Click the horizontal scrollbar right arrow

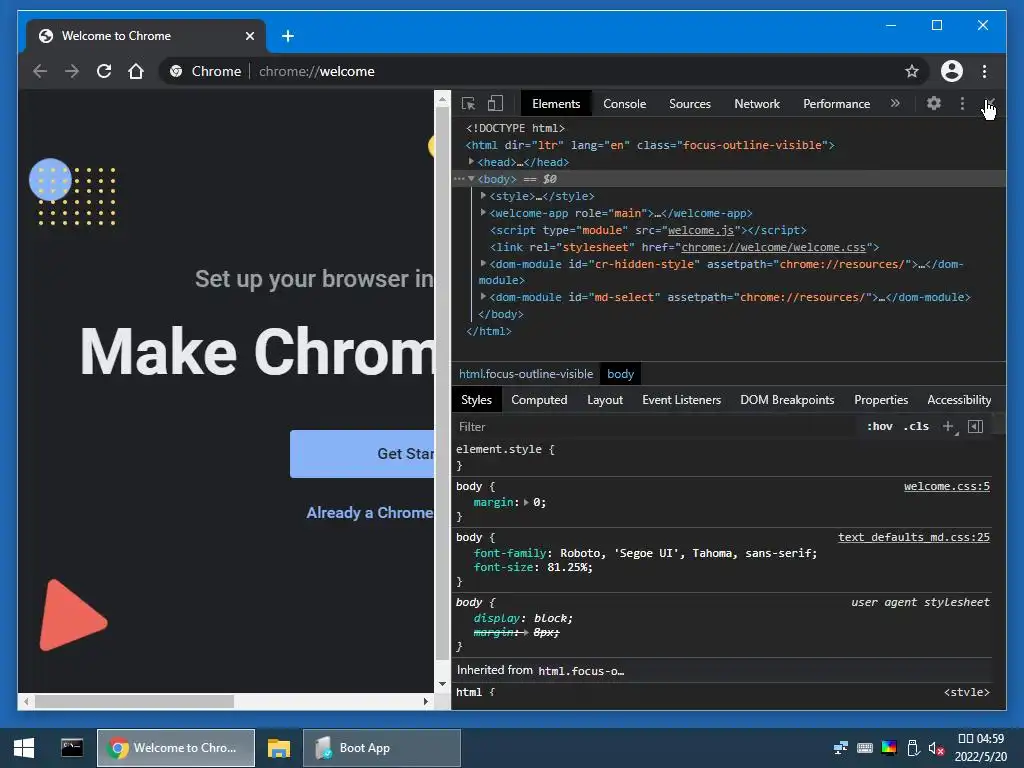[x=426, y=701]
